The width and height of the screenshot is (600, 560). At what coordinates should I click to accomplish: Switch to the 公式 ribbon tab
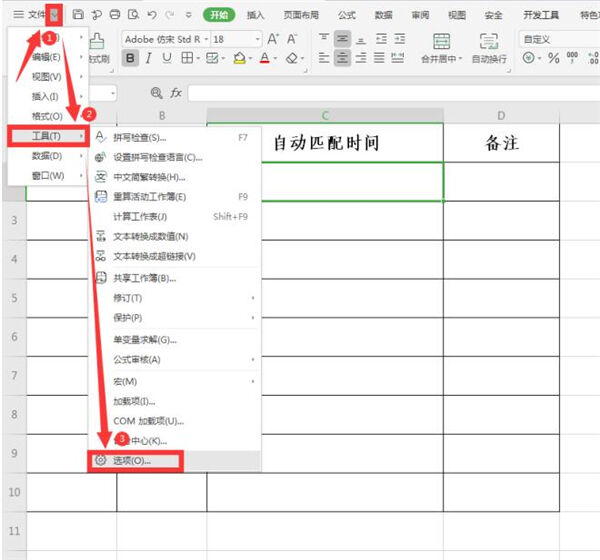pyautogui.click(x=347, y=15)
